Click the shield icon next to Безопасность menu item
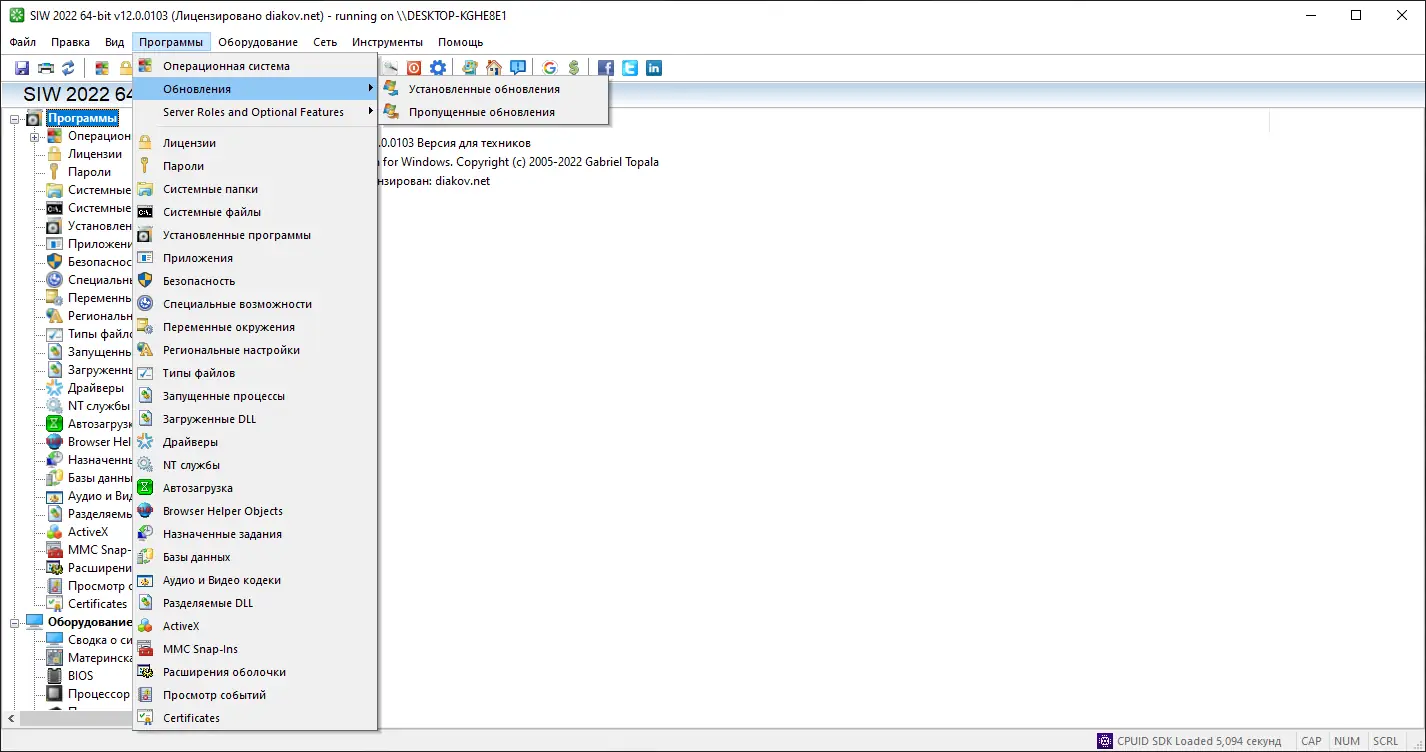This screenshot has height=752, width=1426. (145, 281)
